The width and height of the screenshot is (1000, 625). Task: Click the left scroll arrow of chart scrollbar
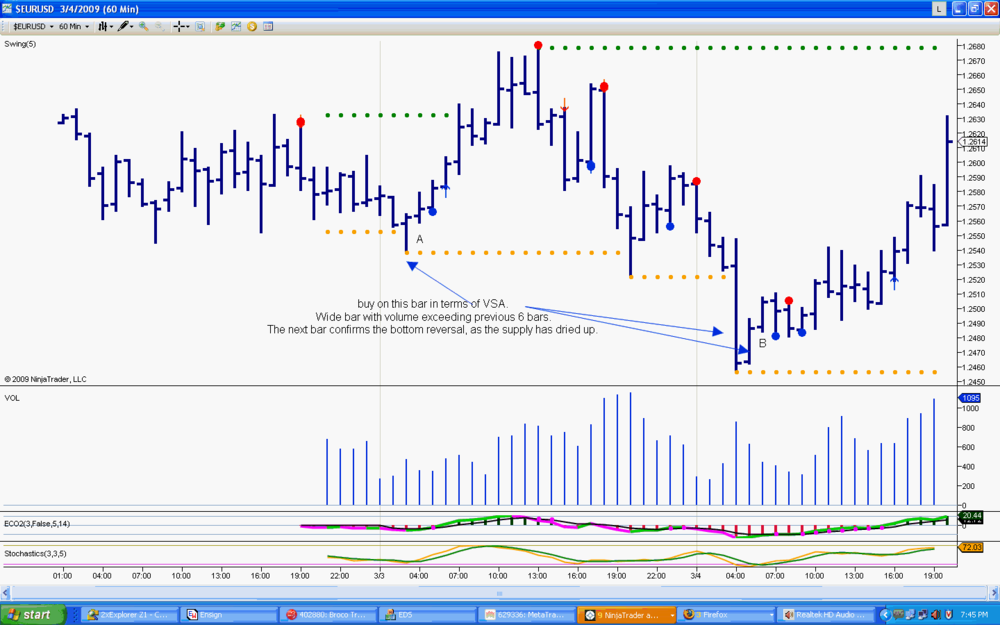click(x=6, y=593)
